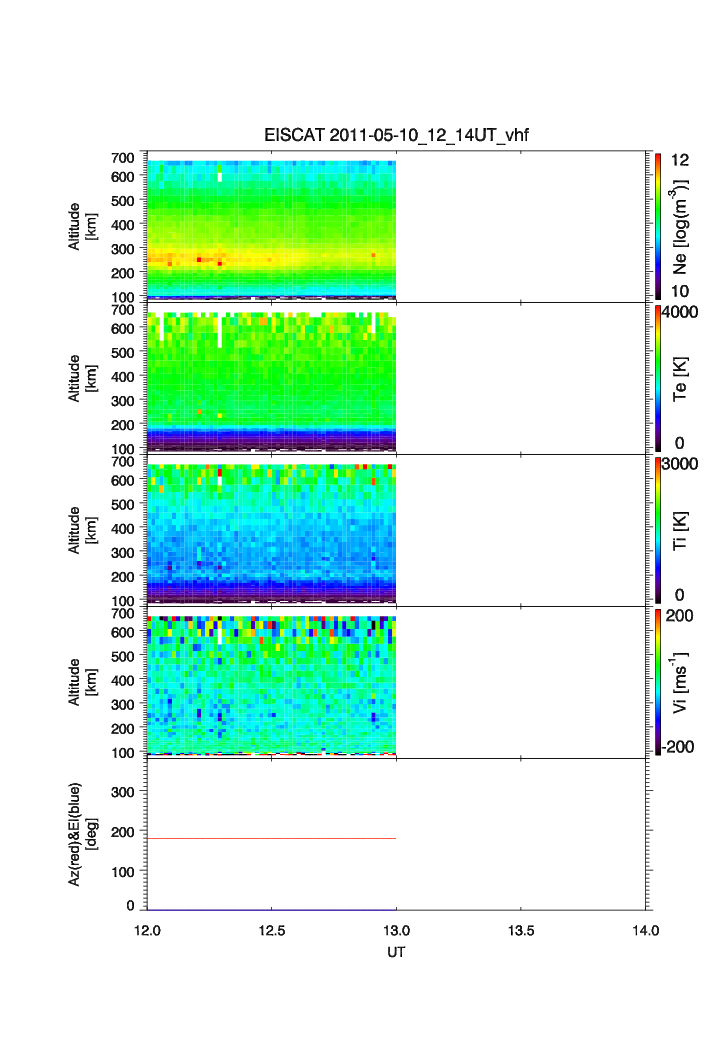Select the 'Ti [K]' color bar label
This screenshot has height=1062, width=708.
(680, 530)
